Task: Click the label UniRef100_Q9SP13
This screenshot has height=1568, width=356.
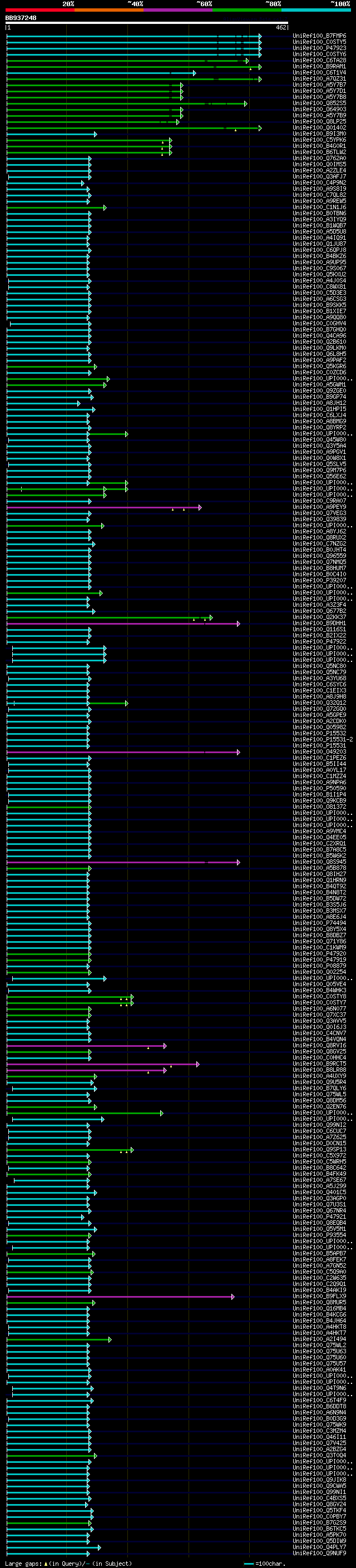Action: (319, 1150)
